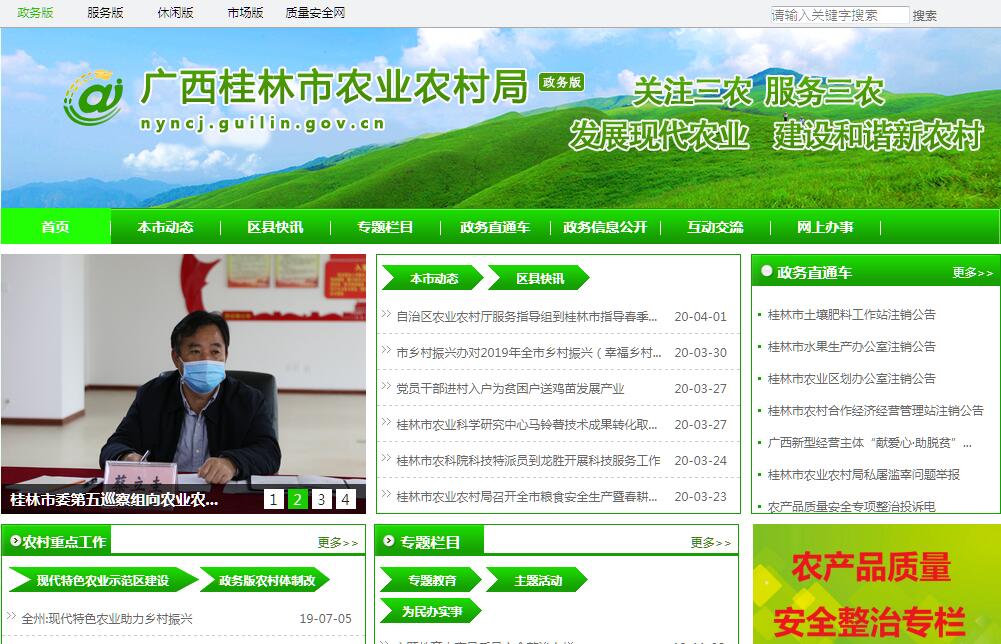Click the 搜索 search button
Viewport: 1001px width, 644px height.
[924, 15]
